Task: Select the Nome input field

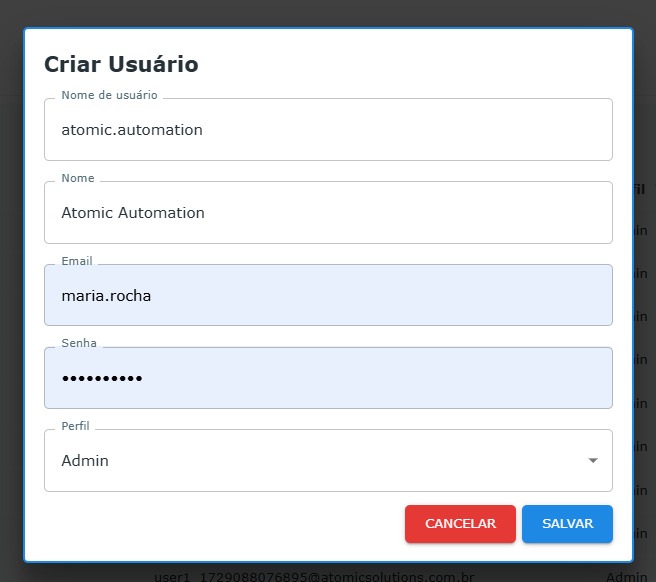Action: (328, 213)
